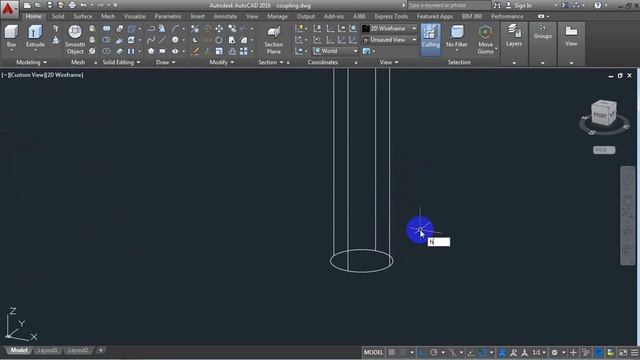Open the Visualize ribbon tab

[135, 16]
